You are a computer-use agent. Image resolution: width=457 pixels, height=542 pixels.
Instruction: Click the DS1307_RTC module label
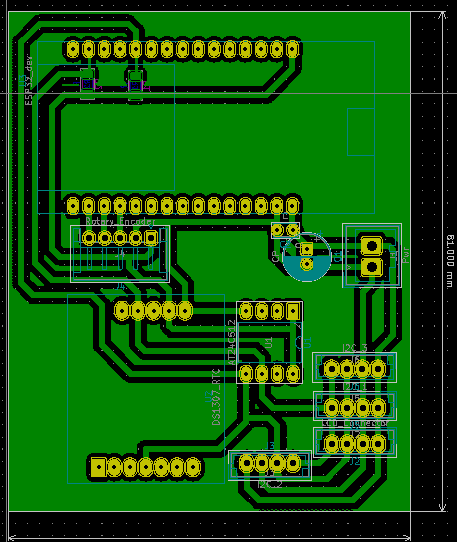click(216, 397)
